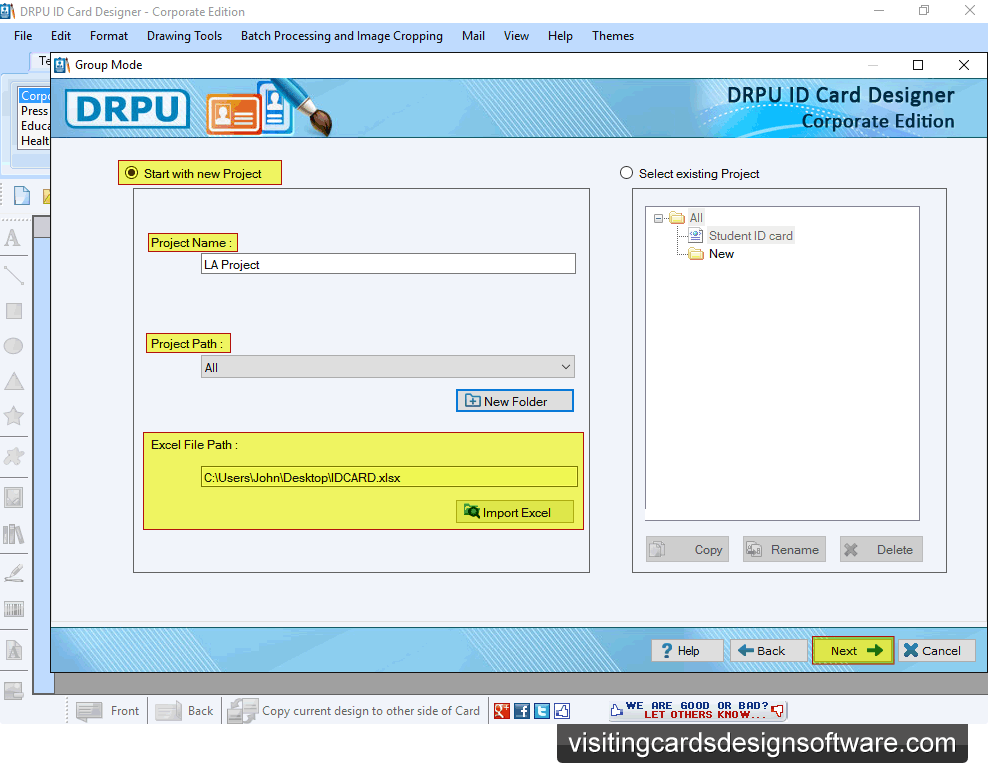
Task: Select the New folder in tree
Action: (720, 254)
